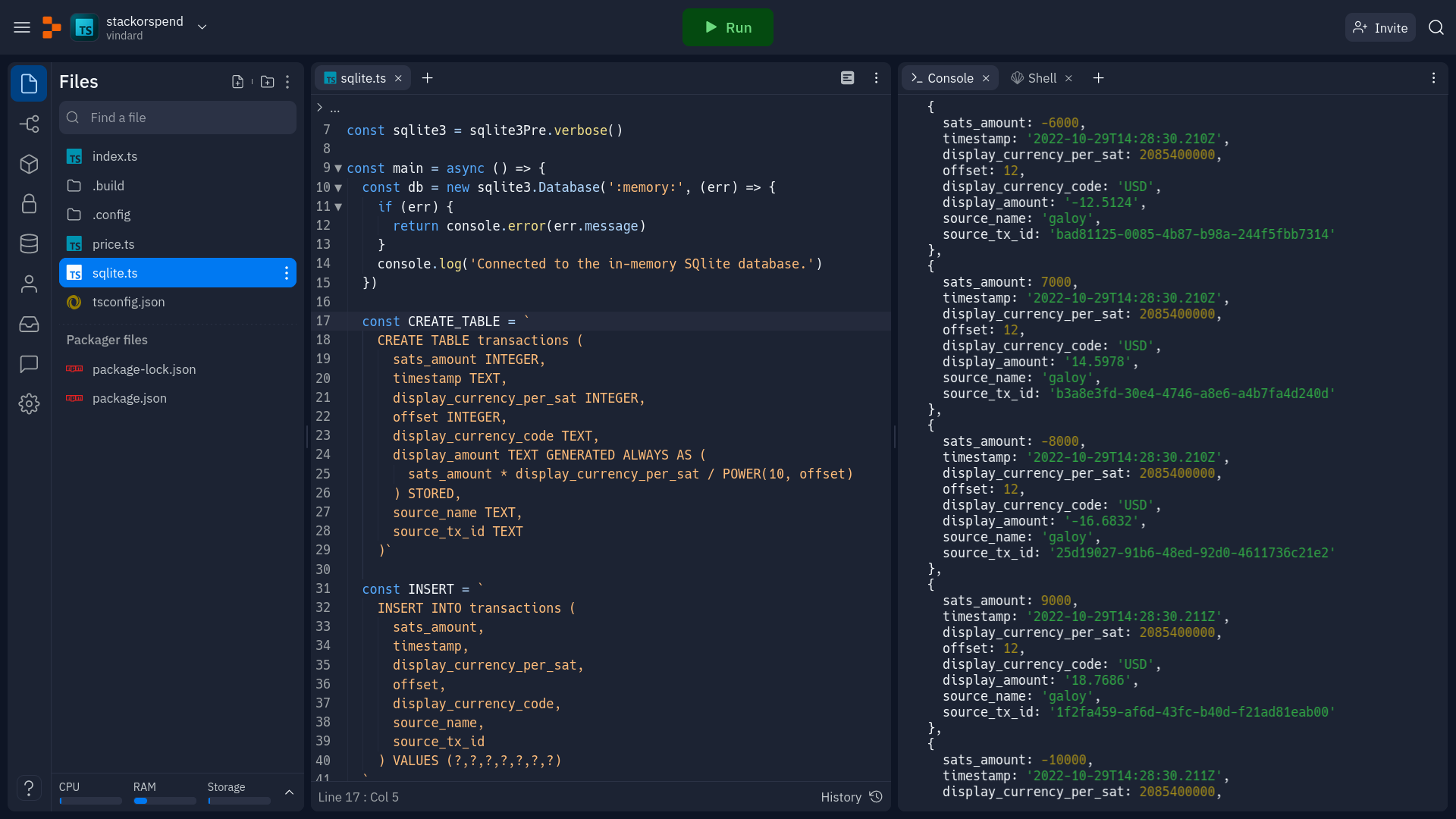Collapse the fold arrow on line 10
This screenshot has width=1456, height=819.
tap(338, 187)
